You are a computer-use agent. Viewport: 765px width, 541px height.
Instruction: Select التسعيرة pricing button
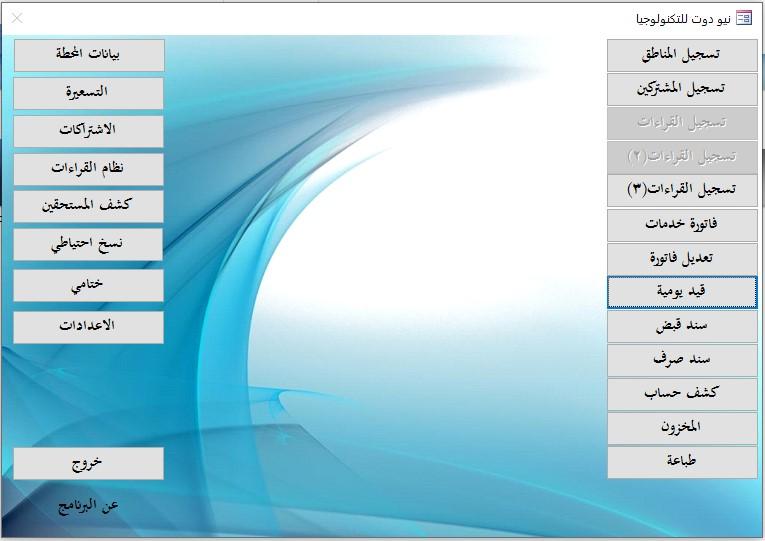tap(88, 93)
